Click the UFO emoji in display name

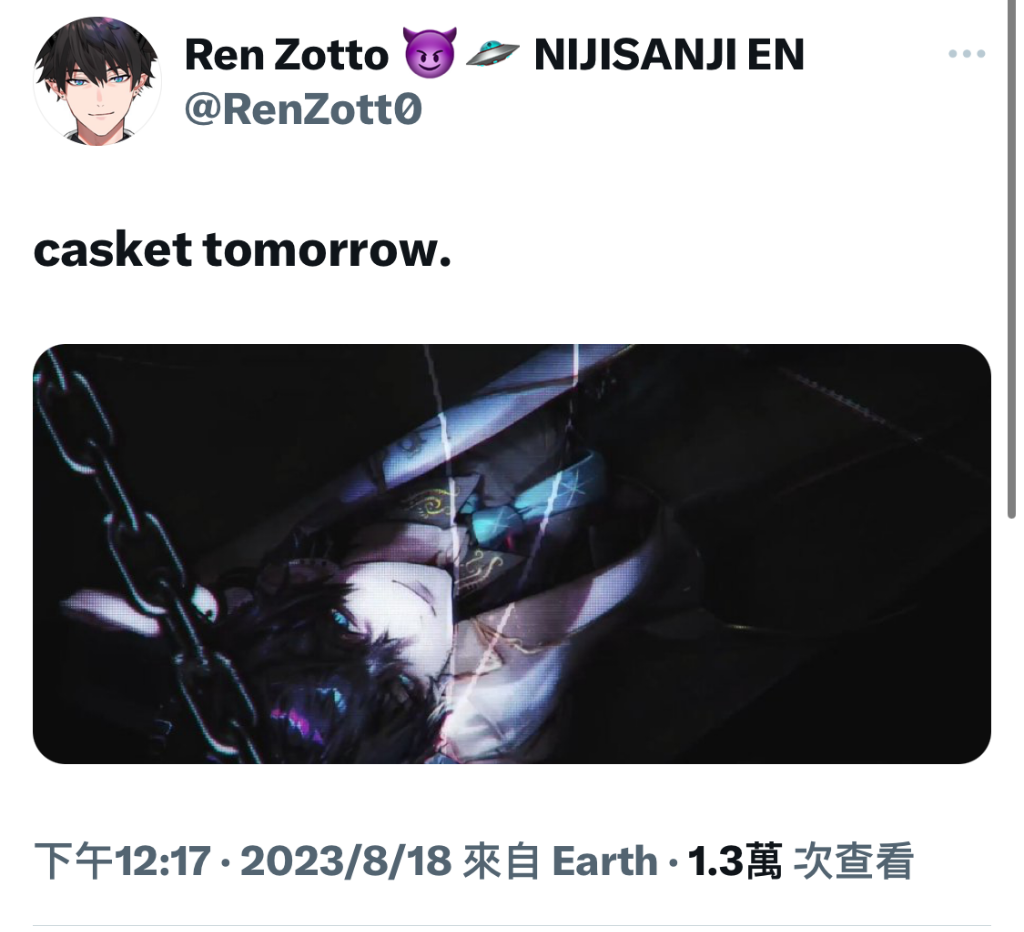click(492, 54)
